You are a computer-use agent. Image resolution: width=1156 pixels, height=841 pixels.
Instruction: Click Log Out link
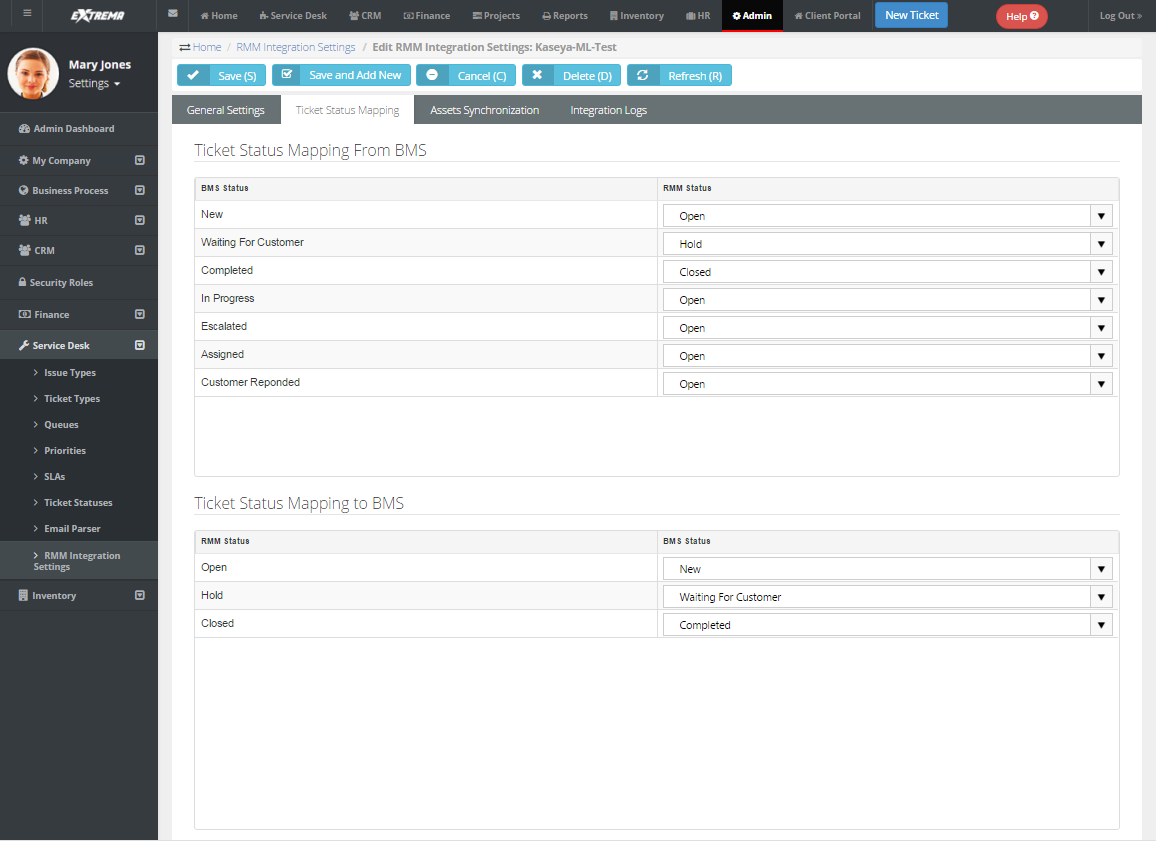[1121, 15]
